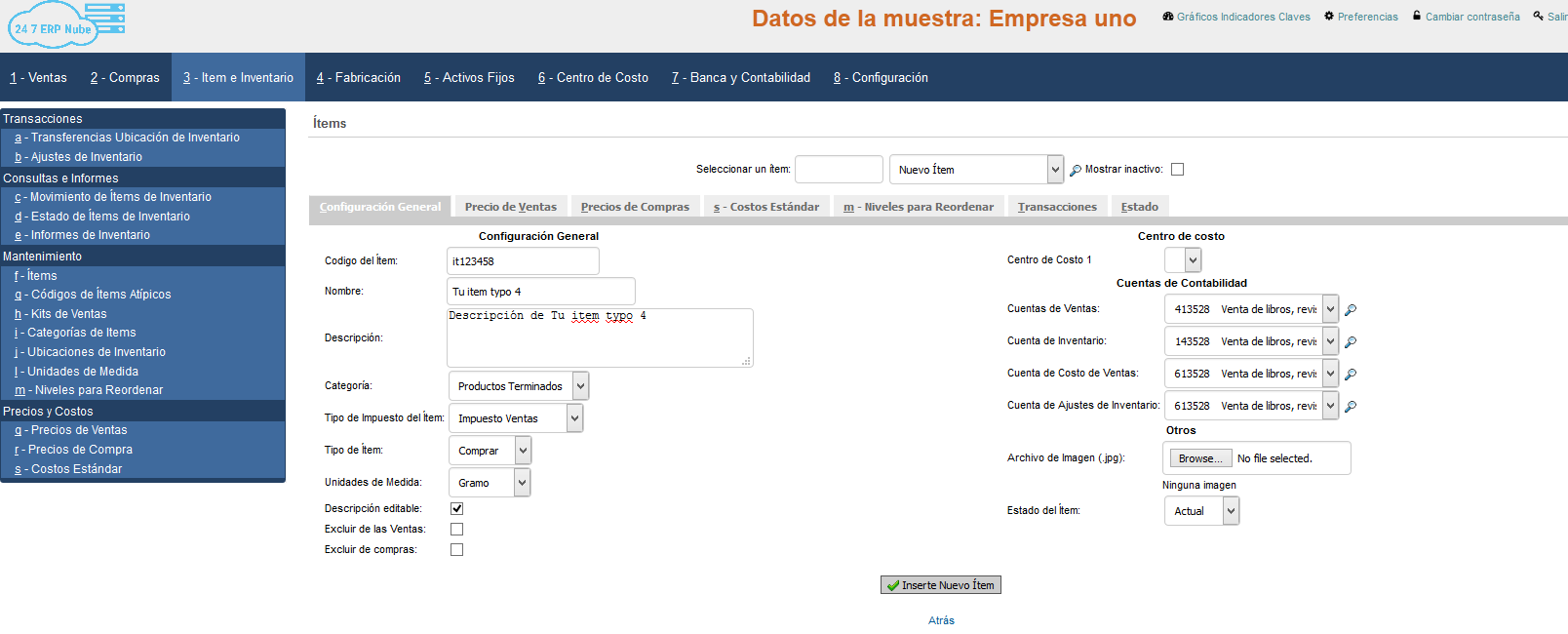Click the search icon beside Cuenta de Costo de Ventas

pos(1351,375)
